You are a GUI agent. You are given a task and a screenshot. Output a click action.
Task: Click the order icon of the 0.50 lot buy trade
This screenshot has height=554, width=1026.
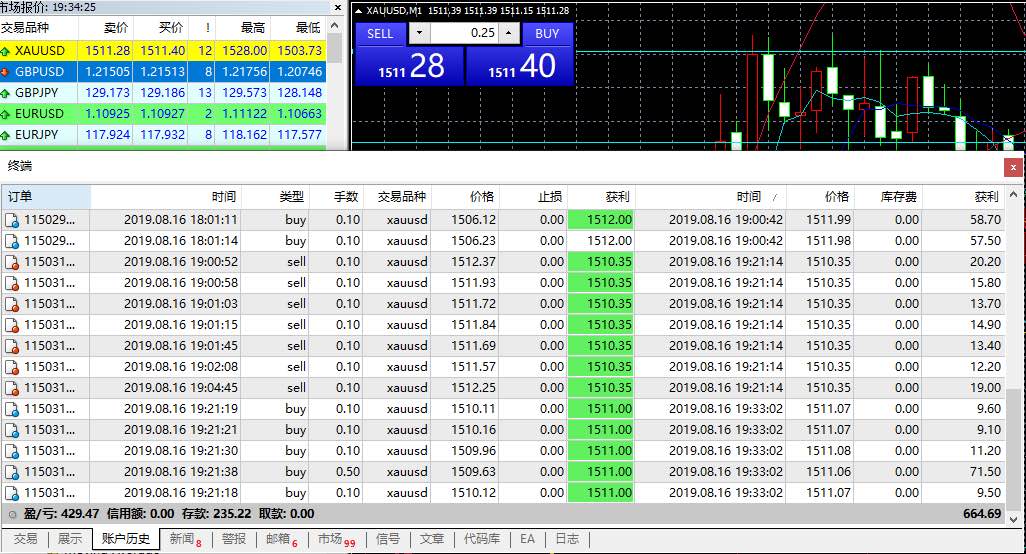[x=12, y=472]
